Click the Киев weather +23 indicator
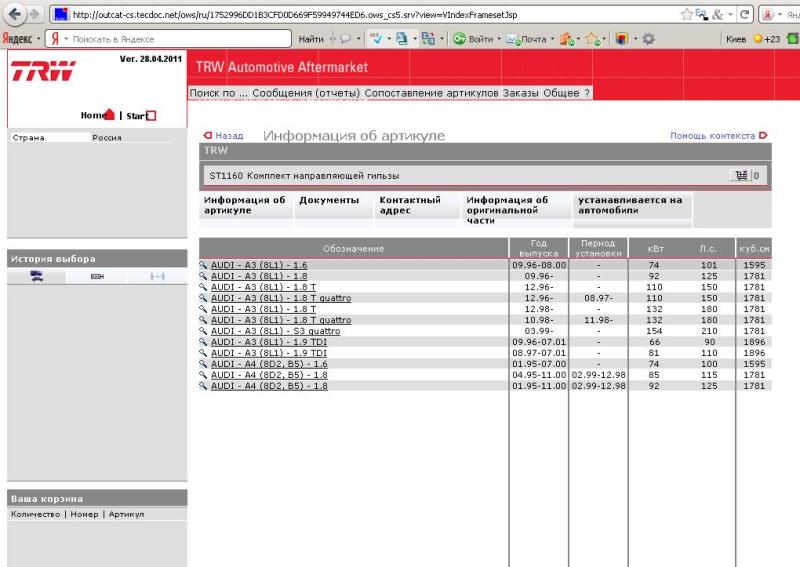The width and height of the screenshot is (800, 567). click(753, 39)
